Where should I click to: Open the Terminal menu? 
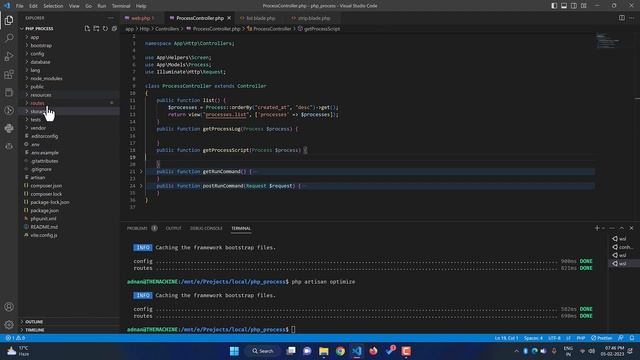pyautogui.click(x=121, y=6)
